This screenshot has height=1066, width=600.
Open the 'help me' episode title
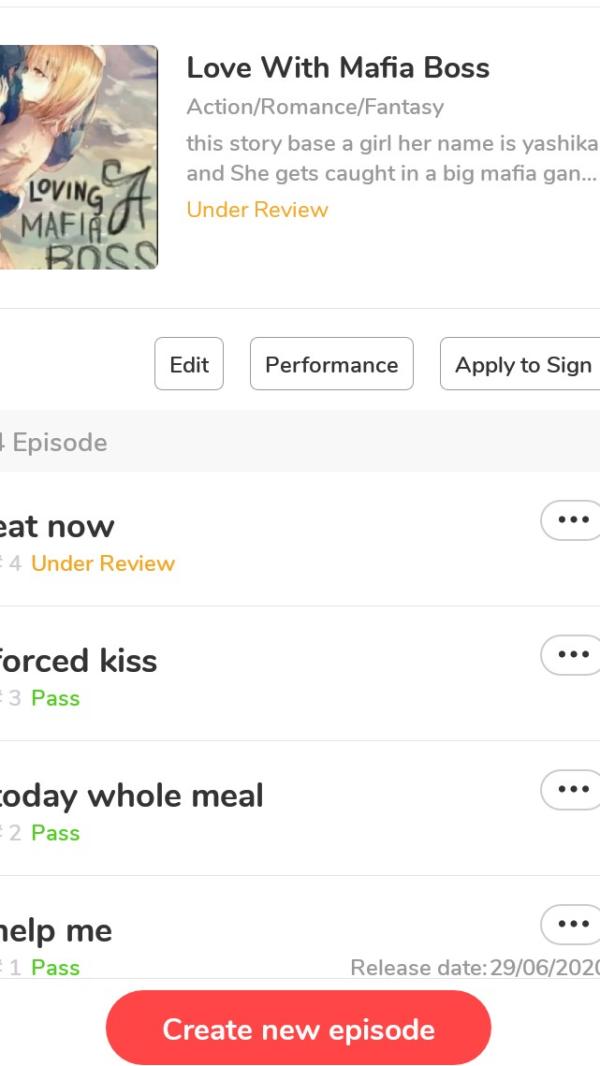click(56, 931)
